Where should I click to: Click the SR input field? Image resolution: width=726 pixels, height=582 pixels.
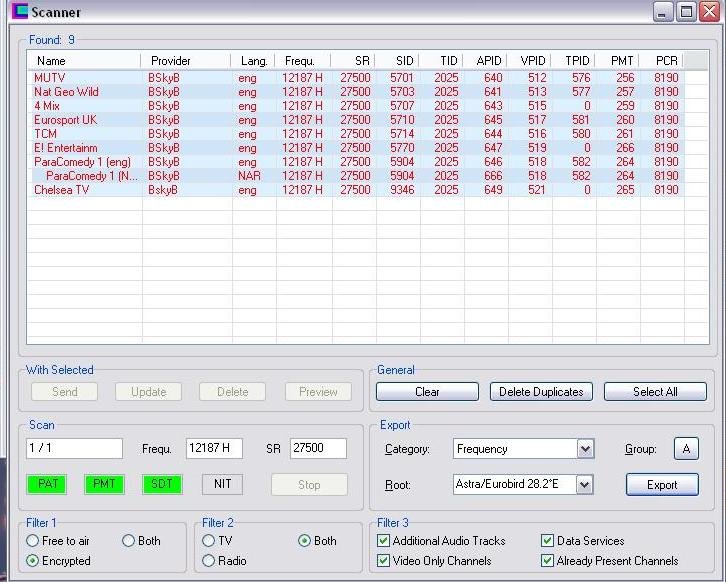(x=318, y=449)
